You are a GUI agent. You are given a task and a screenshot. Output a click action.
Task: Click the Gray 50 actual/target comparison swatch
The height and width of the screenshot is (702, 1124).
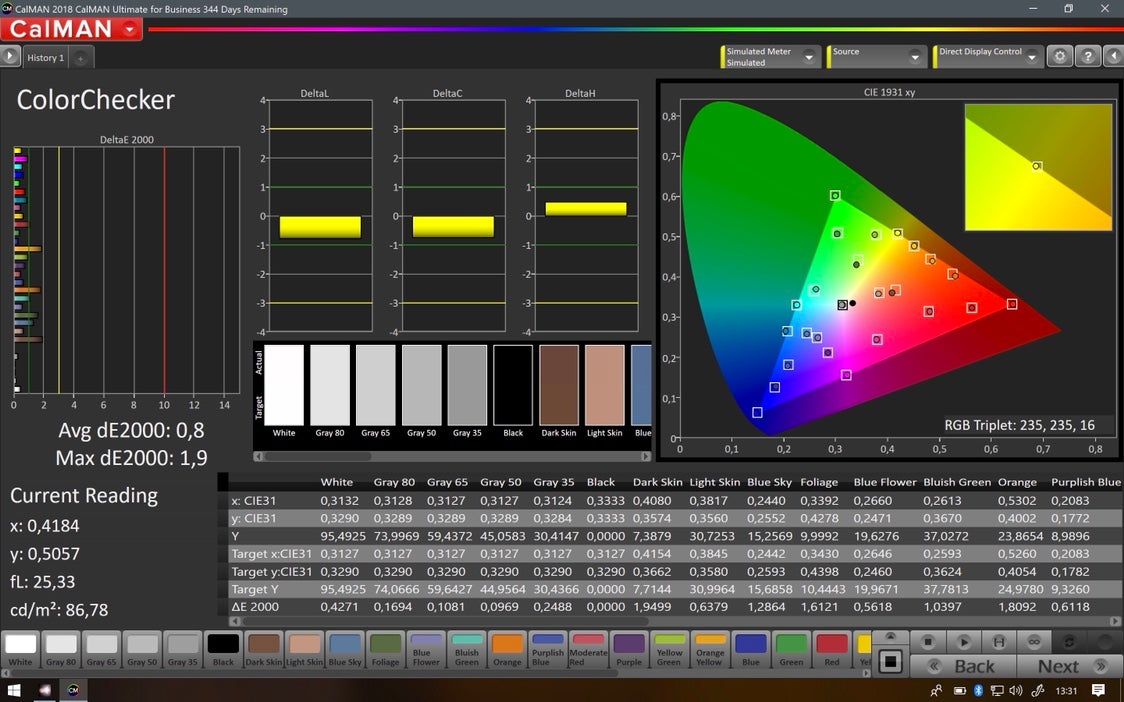click(x=422, y=386)
